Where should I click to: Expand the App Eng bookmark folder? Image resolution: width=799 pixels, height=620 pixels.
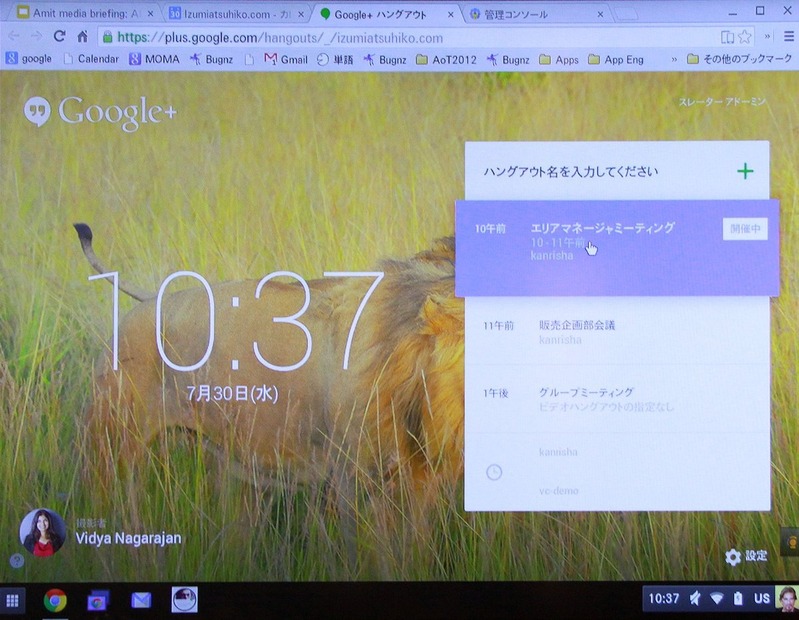tap(616, 60)
